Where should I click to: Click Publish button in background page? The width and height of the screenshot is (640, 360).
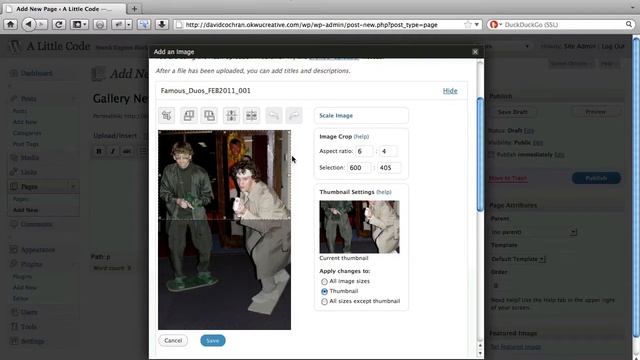tap(596, 178)
